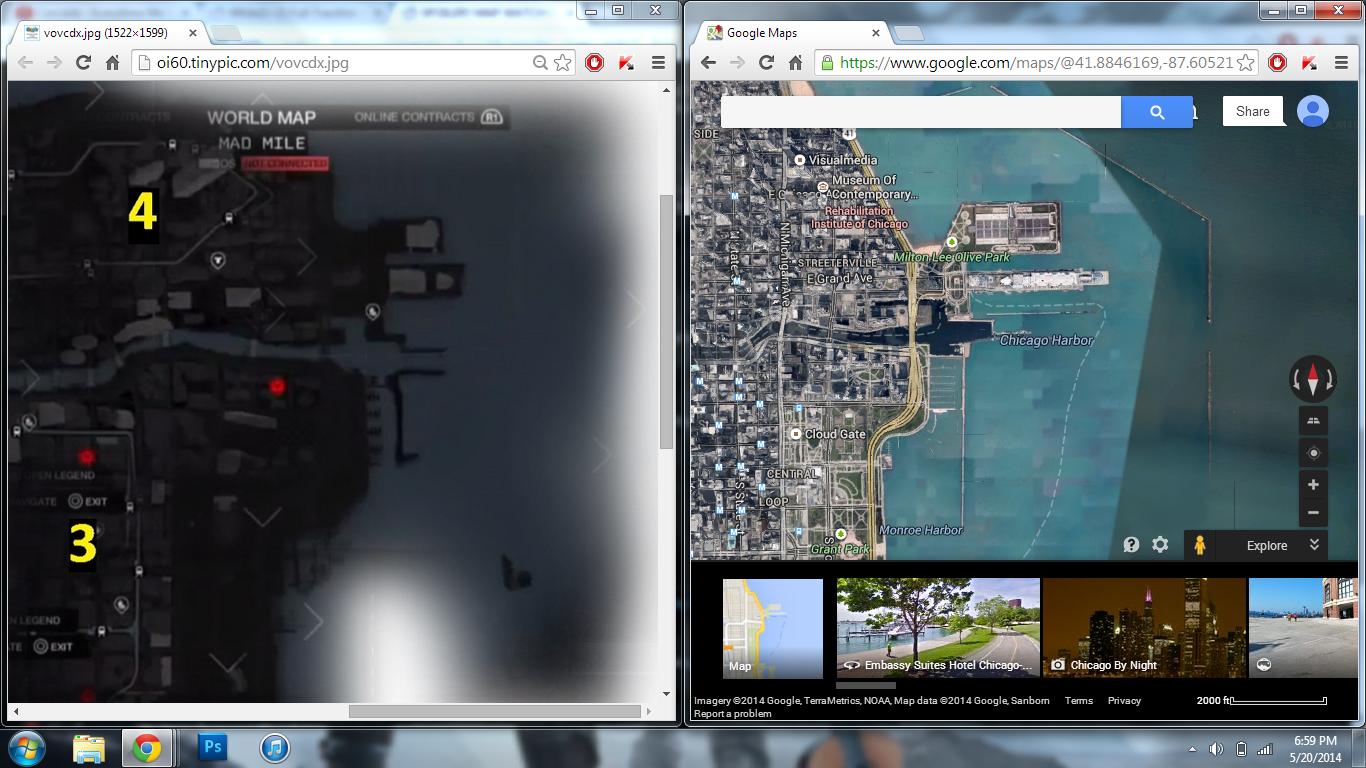Open iTunes from the taskbar
The width and height of the screenshot is (1366, 768).
click(x=274, y=748)
